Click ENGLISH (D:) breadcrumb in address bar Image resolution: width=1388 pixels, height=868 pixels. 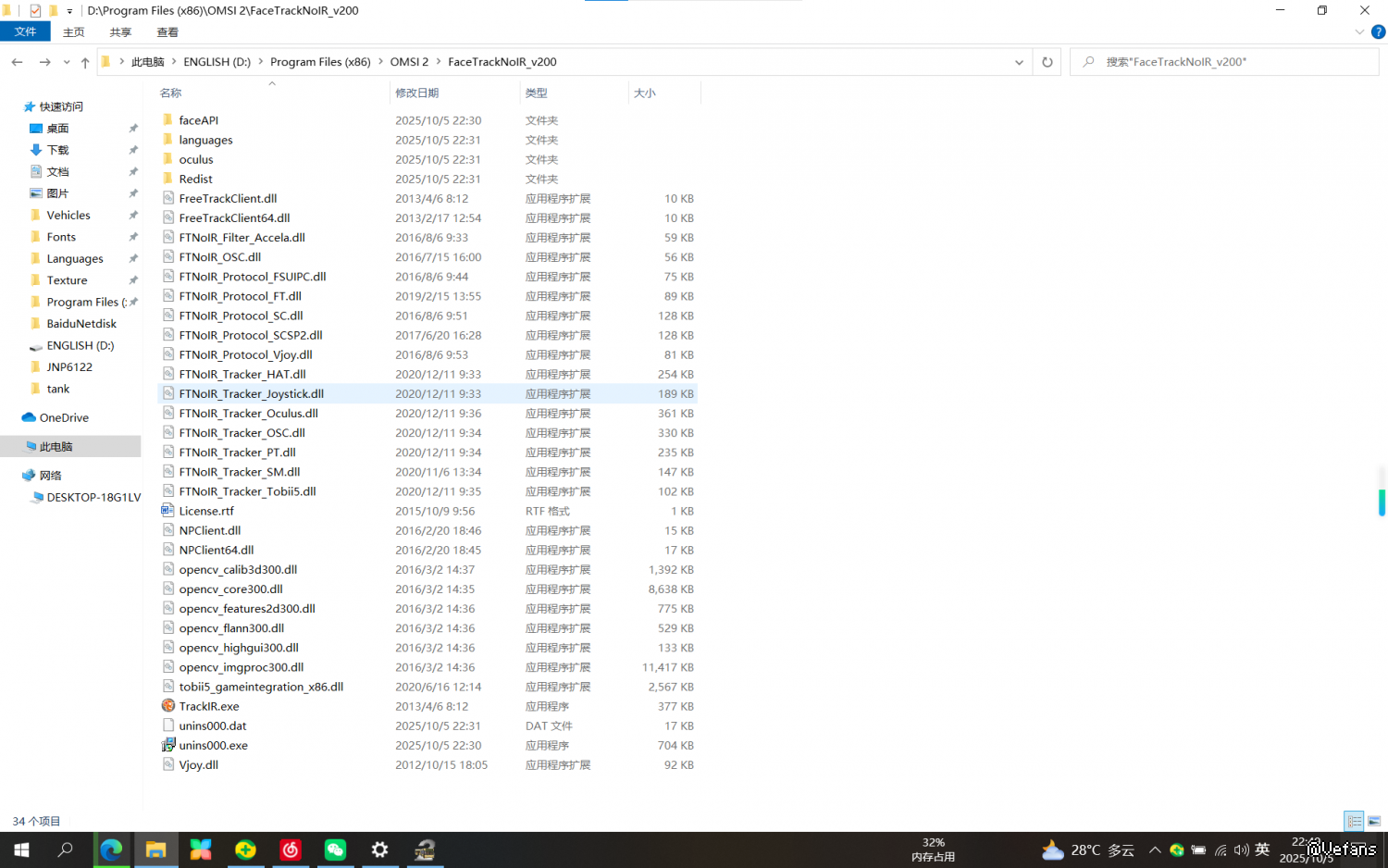coord(217,62)
